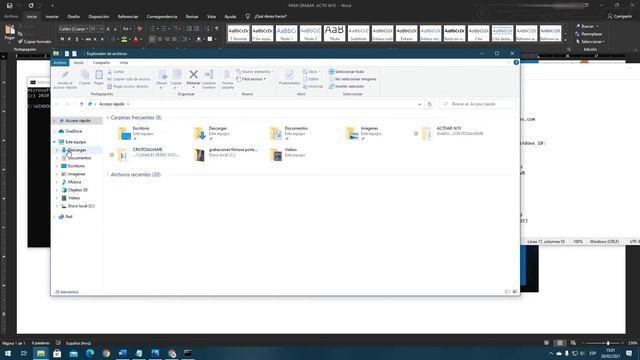Open Microsoft Store from taskbar
This screenshot has width=640, height=360.
tap(57, 353)
